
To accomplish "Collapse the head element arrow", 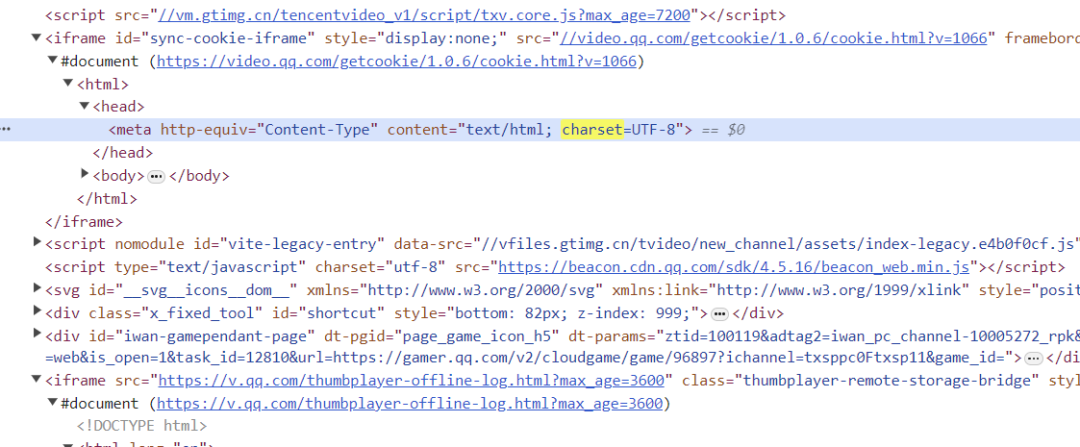I will pos(84,106).
